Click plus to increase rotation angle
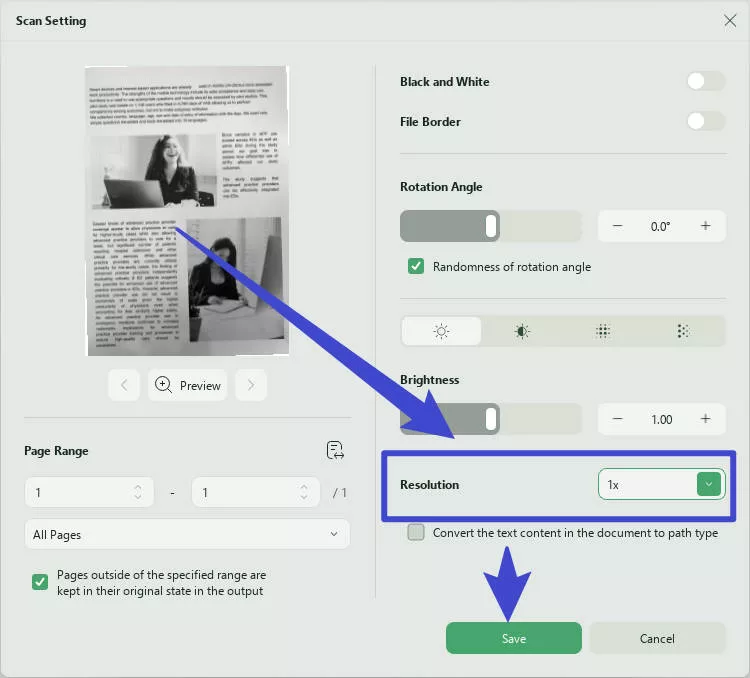Viewport: 750px width, 678px height. (x=705, y=226)
